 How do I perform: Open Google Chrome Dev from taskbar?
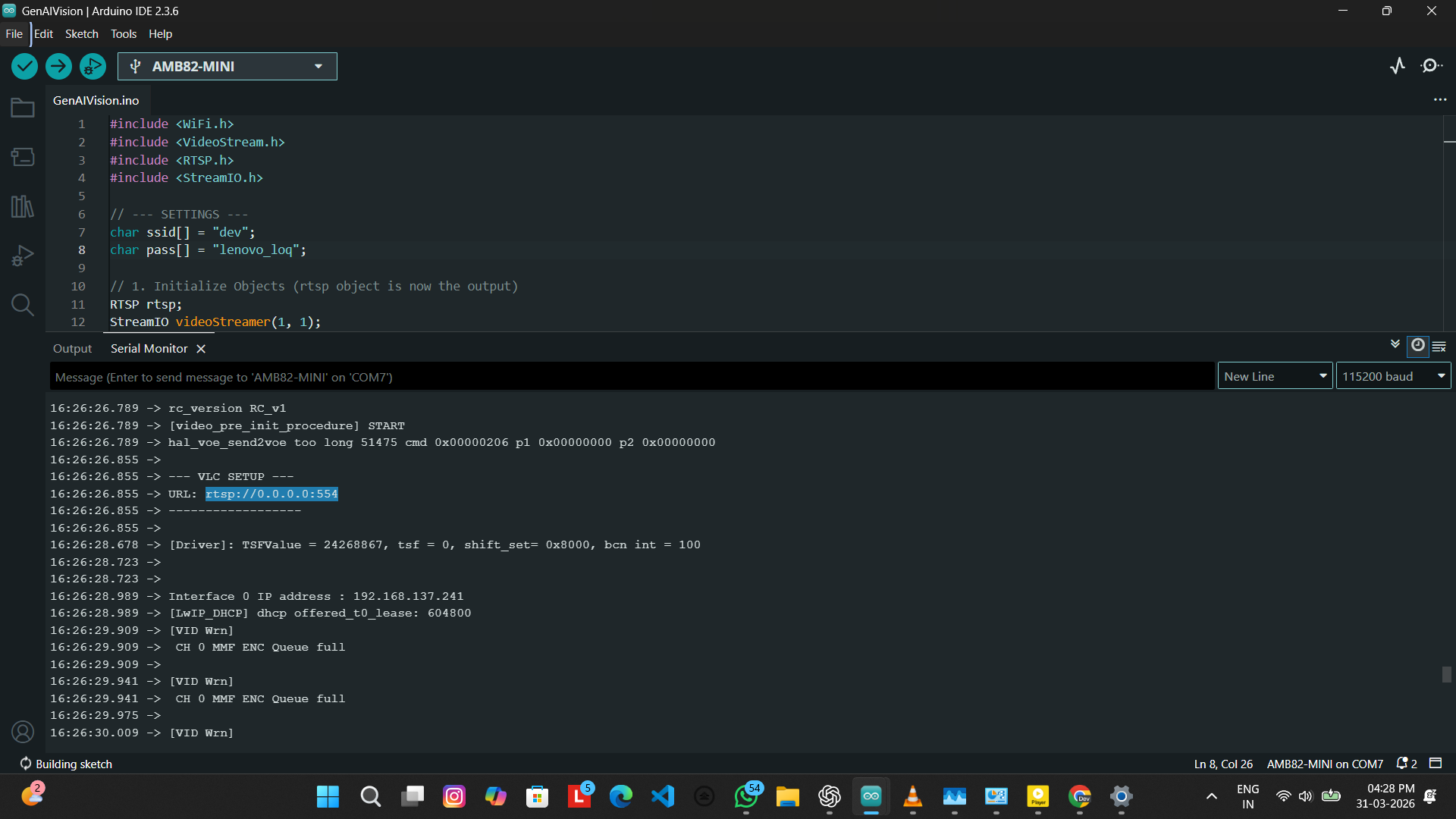pyautogui.click(x=1080, y=796)
